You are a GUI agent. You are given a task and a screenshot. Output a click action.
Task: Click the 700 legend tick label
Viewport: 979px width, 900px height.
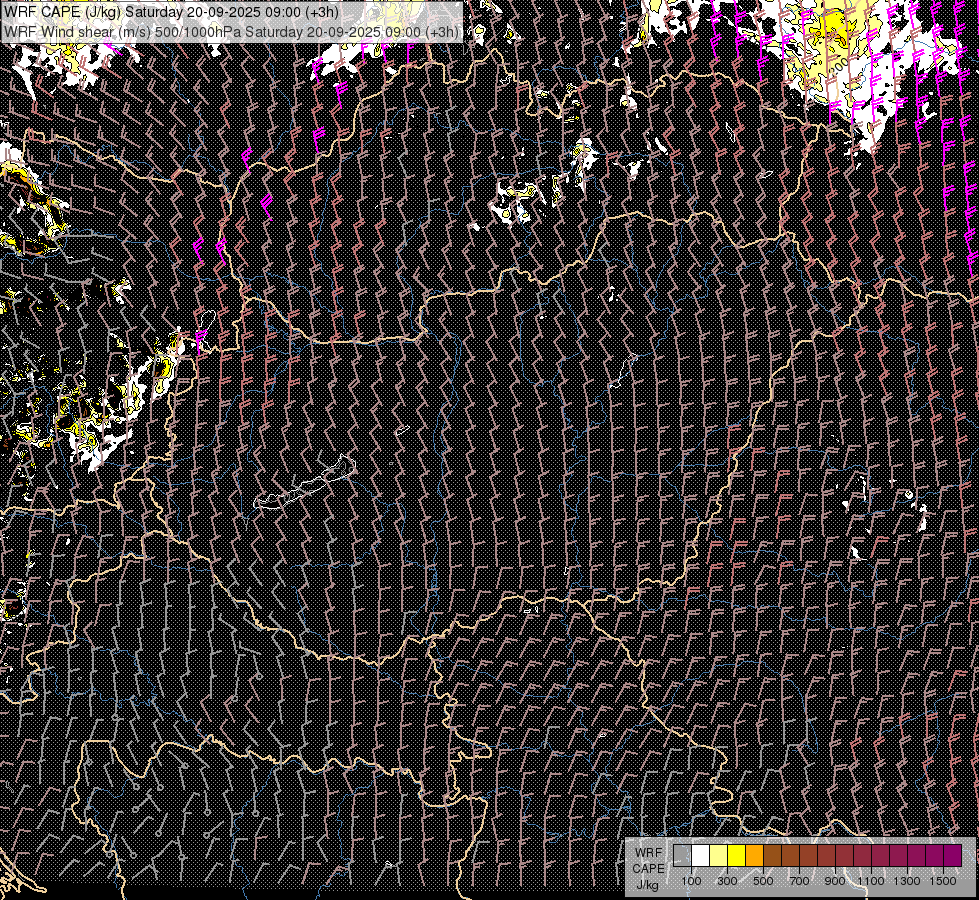[x=799, y=881]
